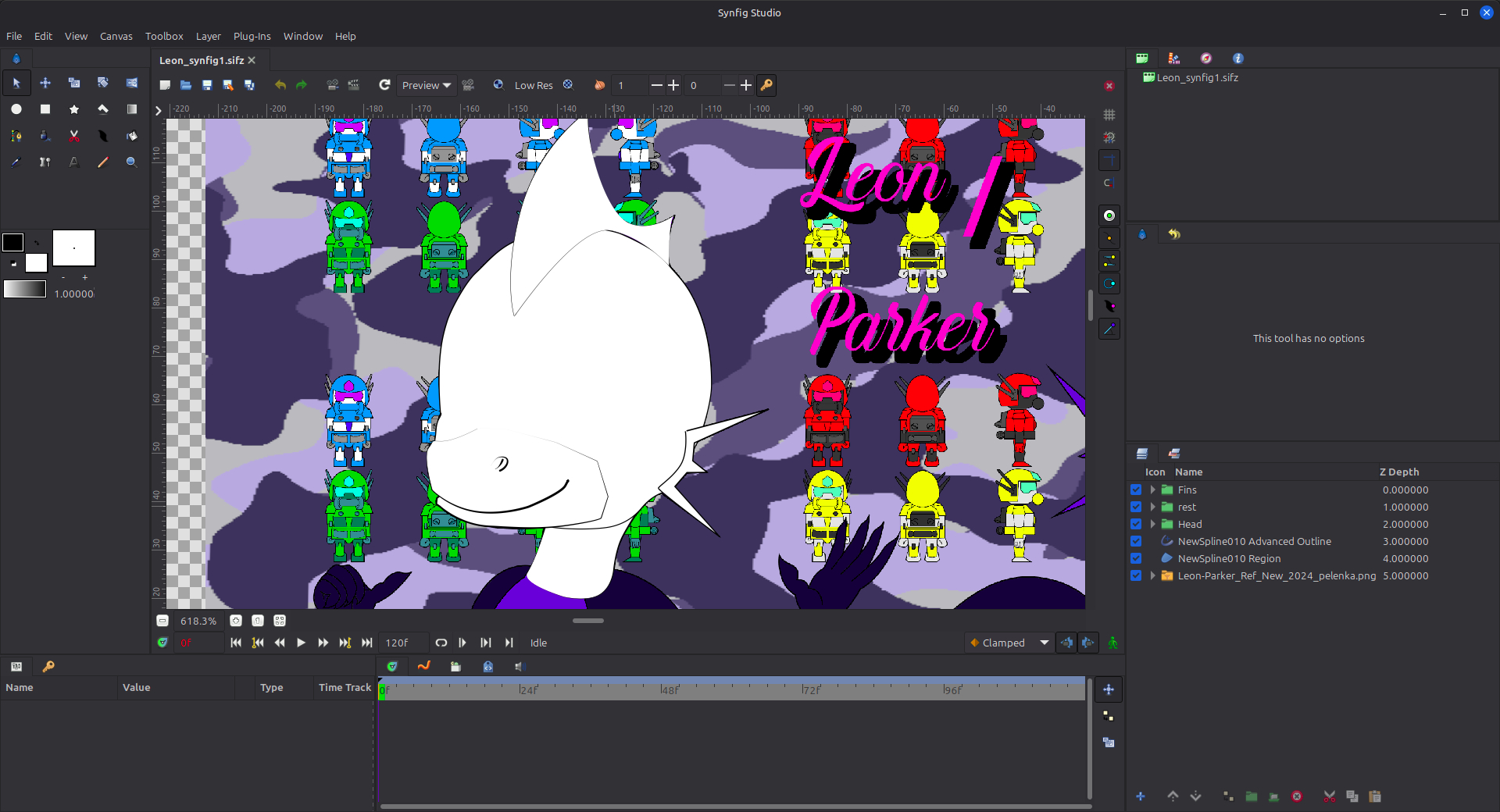Image resolution: width=1500 pixels, height=812 pixels.
Task: Select the Circle tool in toolbox
Action: coord(16,109)
